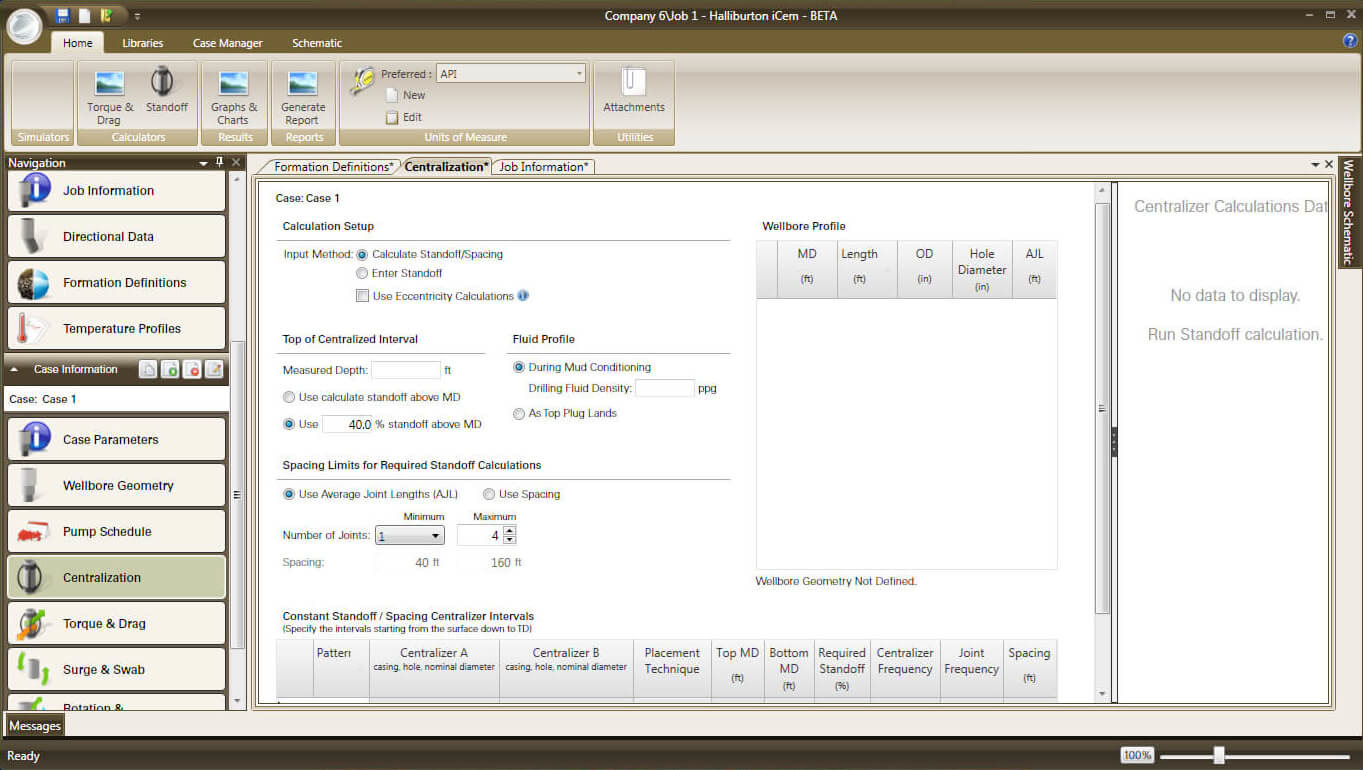Open the minimum Number of Joints dropdown
This screenshot has height=770, width=1363.
410,536
